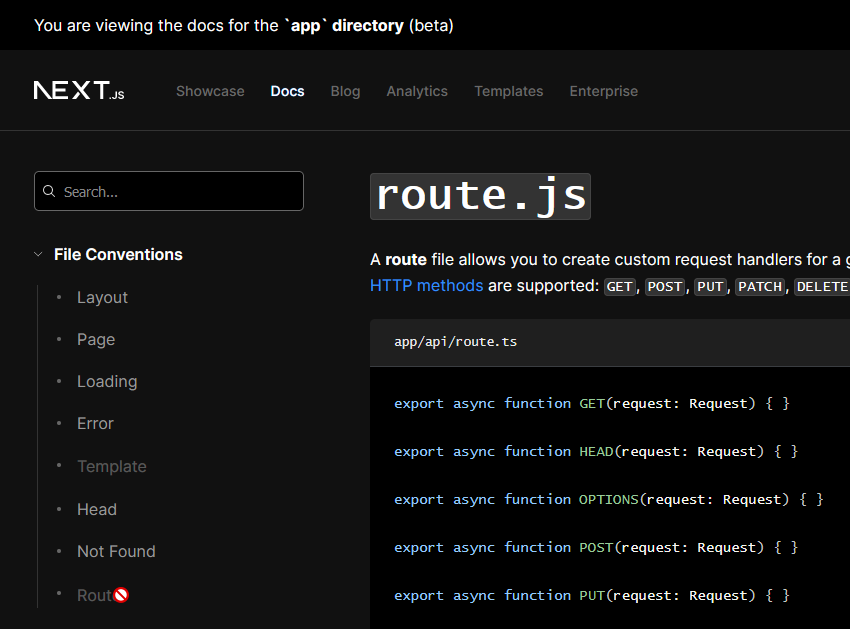Open the Enterprise page

pos(603,91)
